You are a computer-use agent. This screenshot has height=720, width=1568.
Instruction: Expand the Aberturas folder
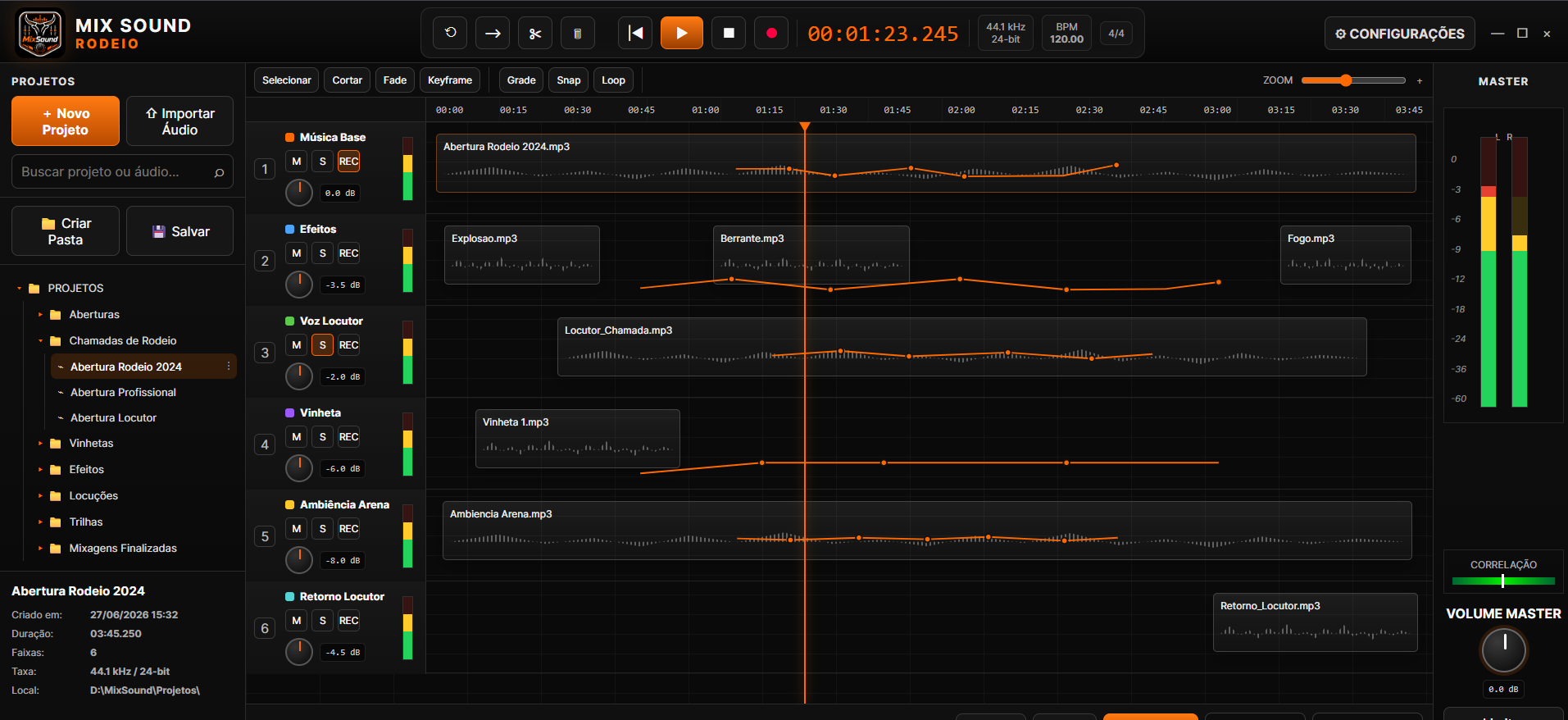tap(40, 315)
